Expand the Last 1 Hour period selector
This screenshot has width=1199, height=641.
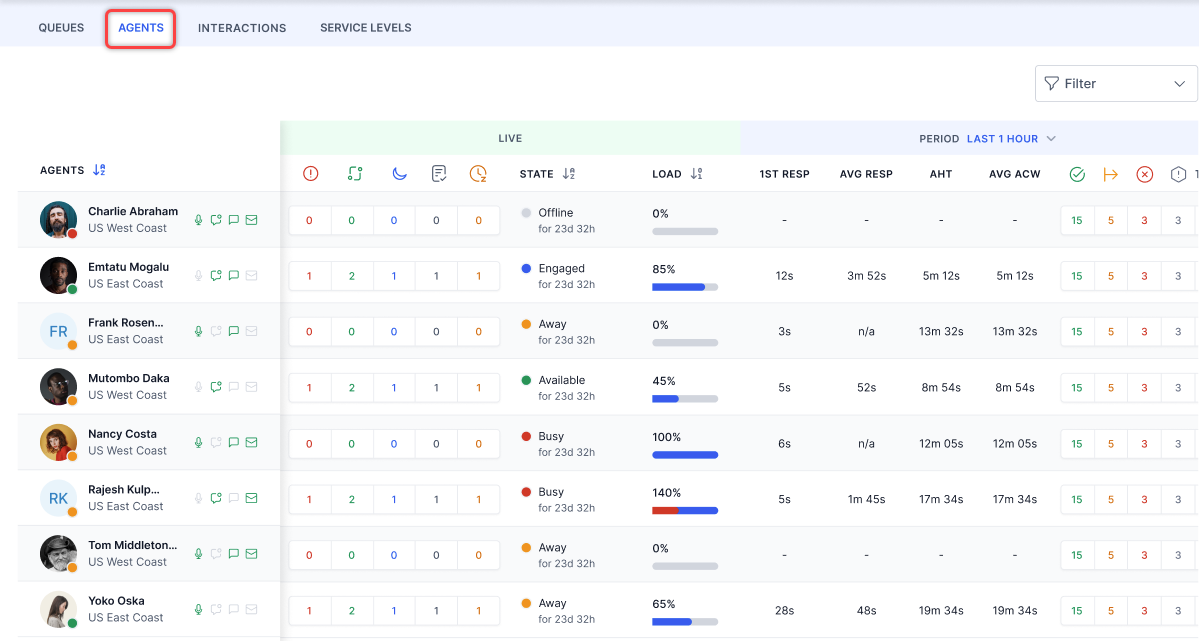coord(1010,139)
